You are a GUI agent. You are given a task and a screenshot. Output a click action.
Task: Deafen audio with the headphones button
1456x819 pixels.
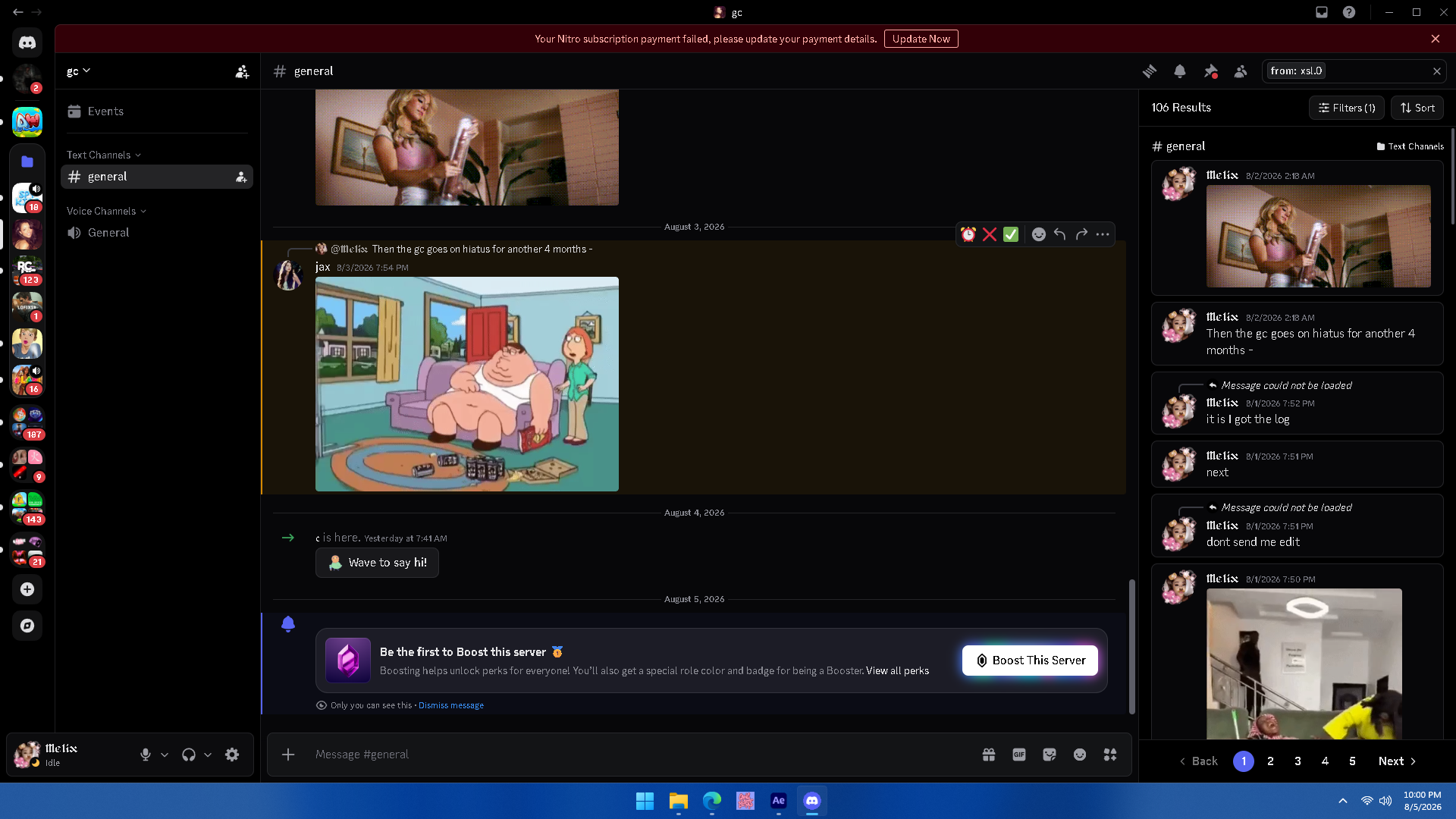click(189, 755)
